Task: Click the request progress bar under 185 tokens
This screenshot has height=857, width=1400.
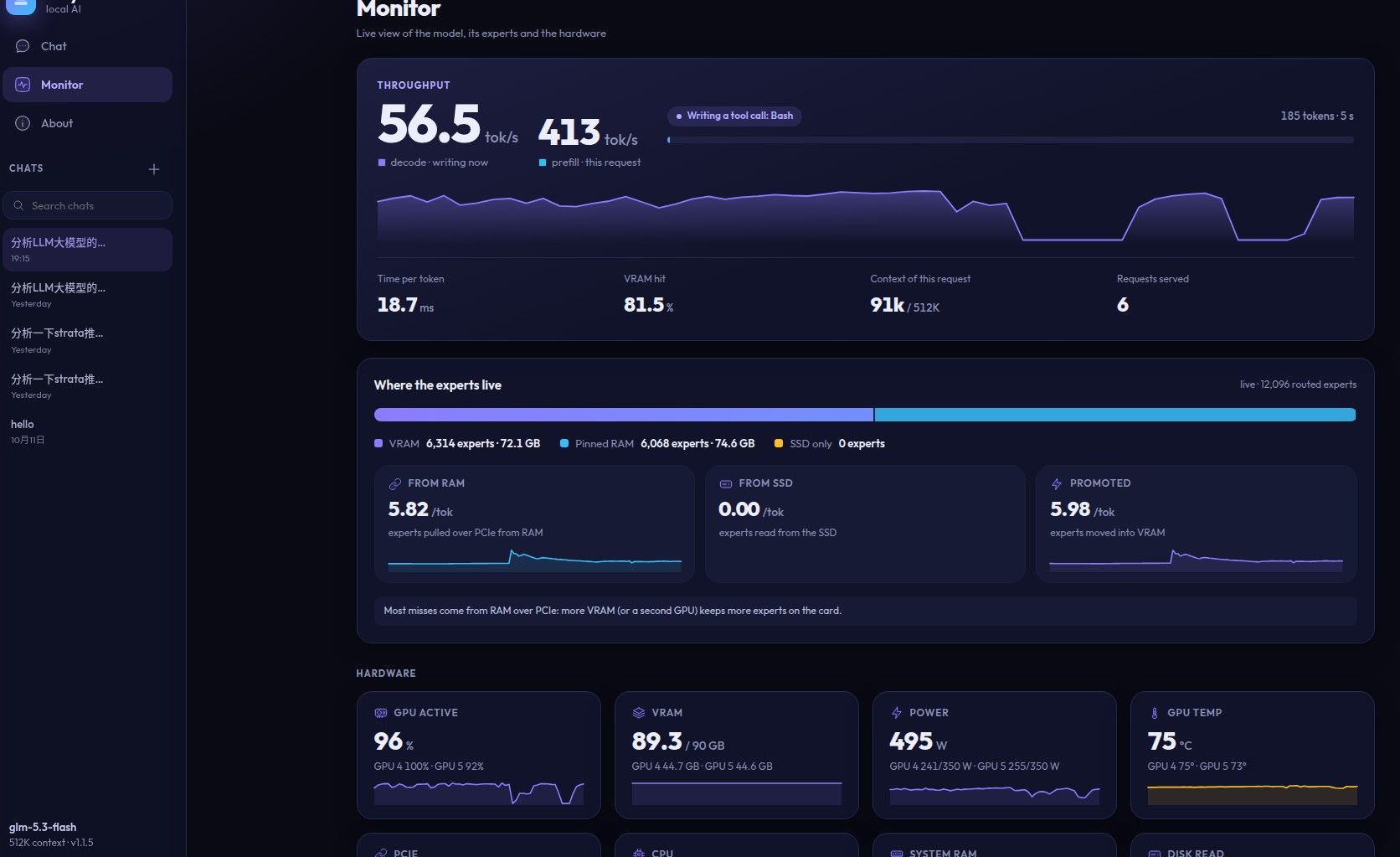Action: coord(1011,140)
